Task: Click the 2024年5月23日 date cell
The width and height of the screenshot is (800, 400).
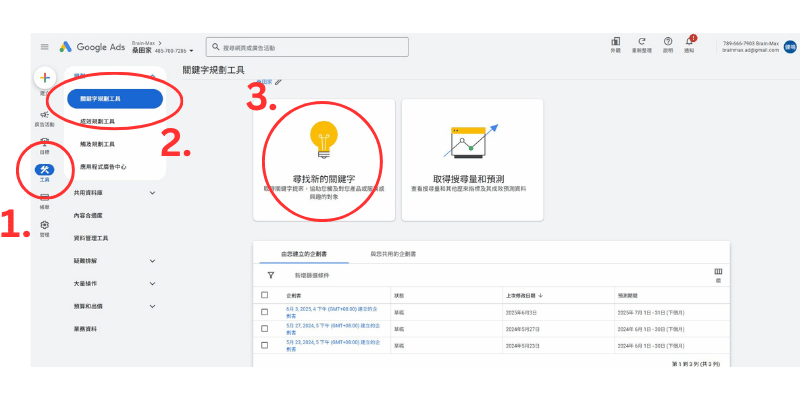Action: pos(522,346)
